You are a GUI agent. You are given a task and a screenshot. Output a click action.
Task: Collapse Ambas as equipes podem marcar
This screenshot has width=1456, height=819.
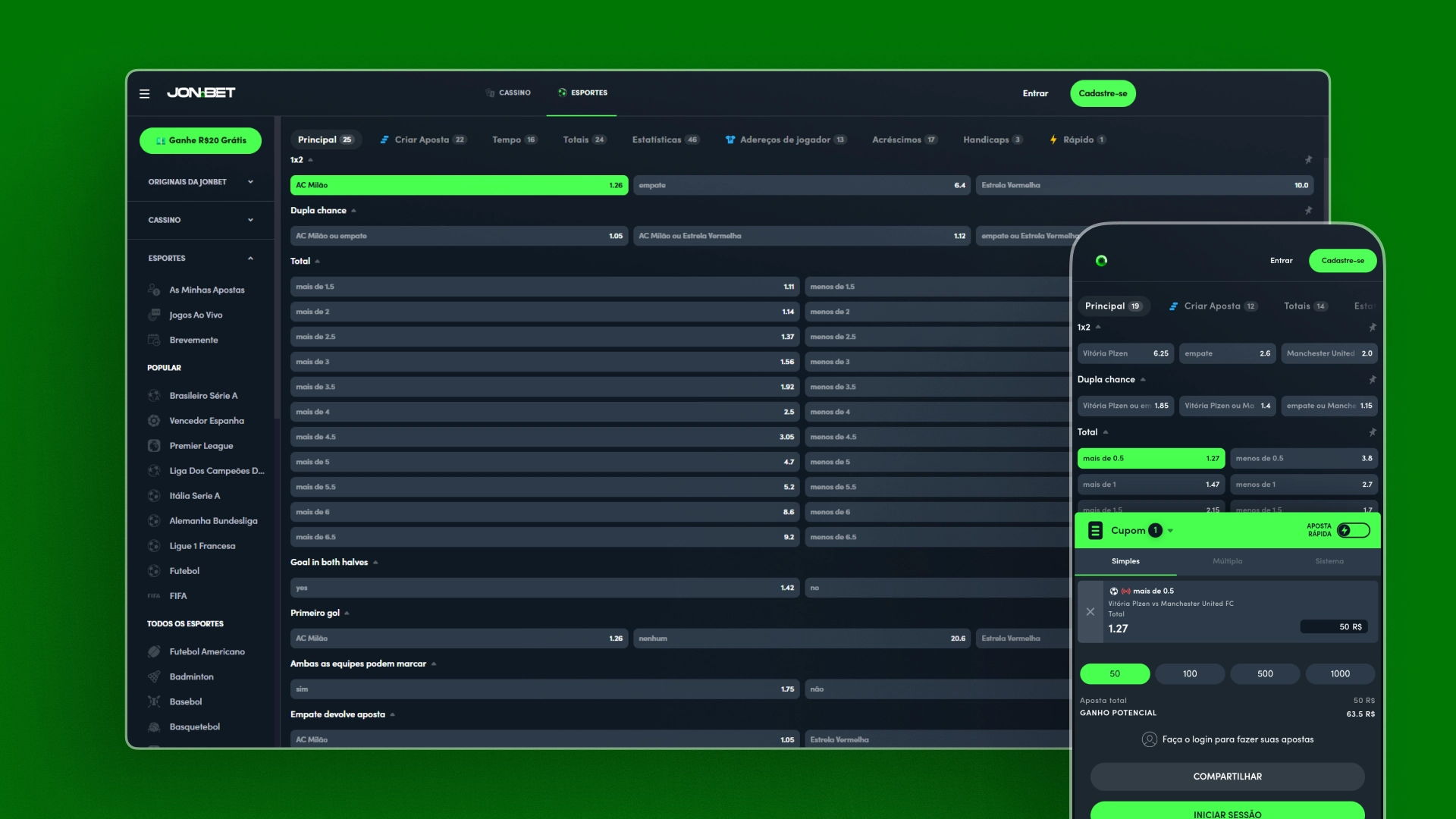click(x=434, y=664)
